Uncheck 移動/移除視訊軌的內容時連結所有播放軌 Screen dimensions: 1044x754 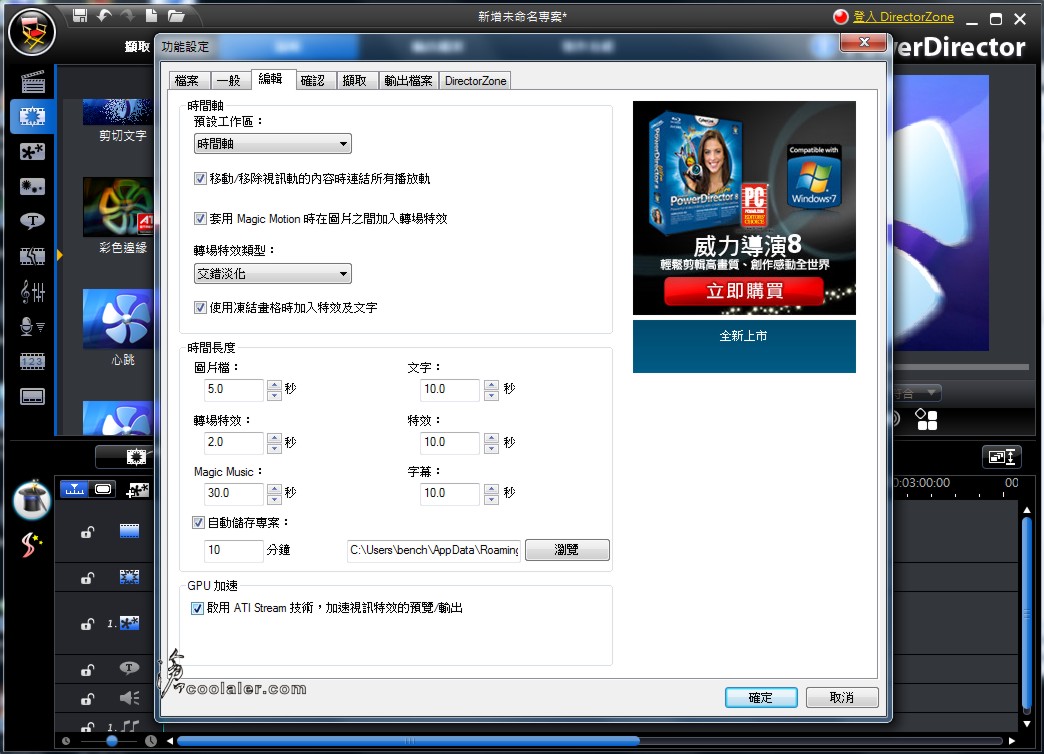[200, 179]
